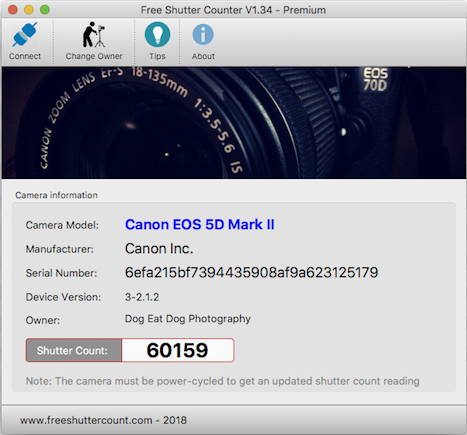Click the Device Version label
The image size is (467, 435).
point(63,297)
